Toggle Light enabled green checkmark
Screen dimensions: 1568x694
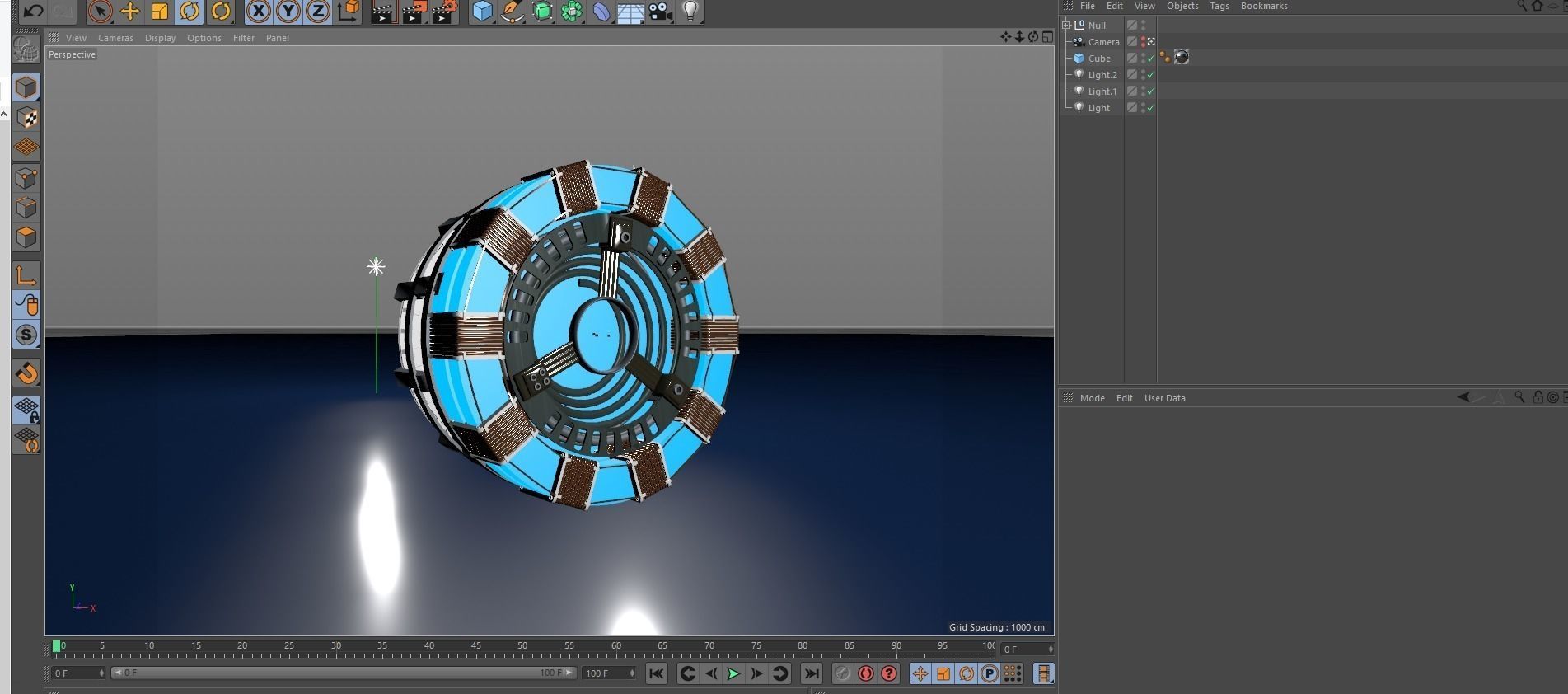pos(1151,108)
